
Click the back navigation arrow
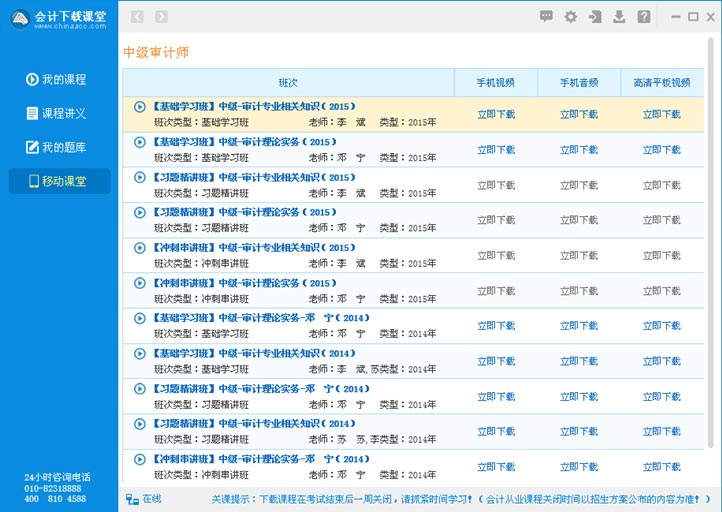pos(137,17)
